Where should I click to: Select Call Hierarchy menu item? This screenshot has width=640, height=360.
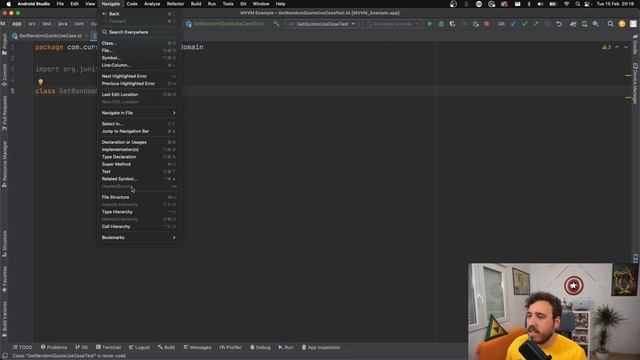pos(139,227)
